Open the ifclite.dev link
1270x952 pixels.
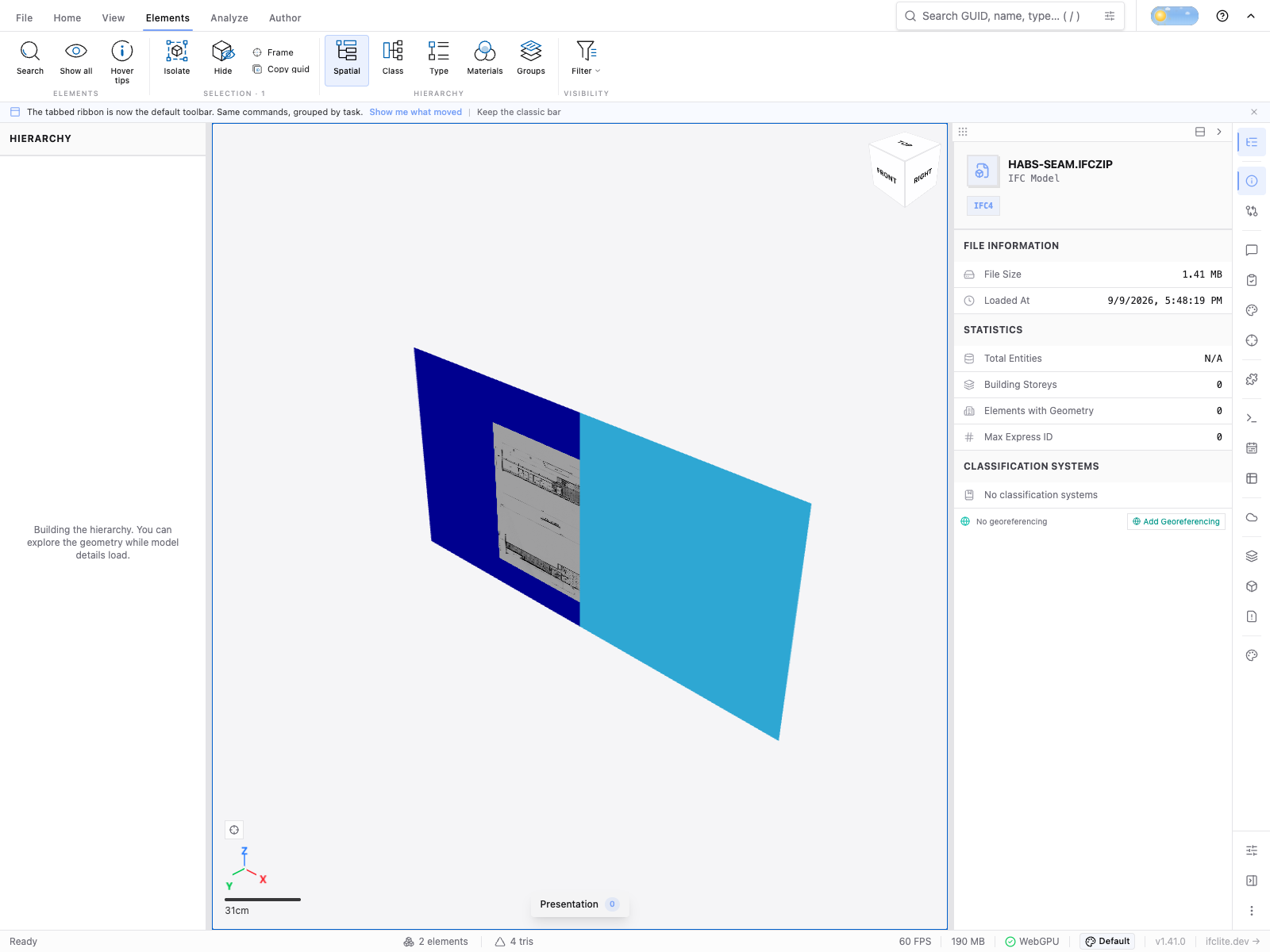1233,942
